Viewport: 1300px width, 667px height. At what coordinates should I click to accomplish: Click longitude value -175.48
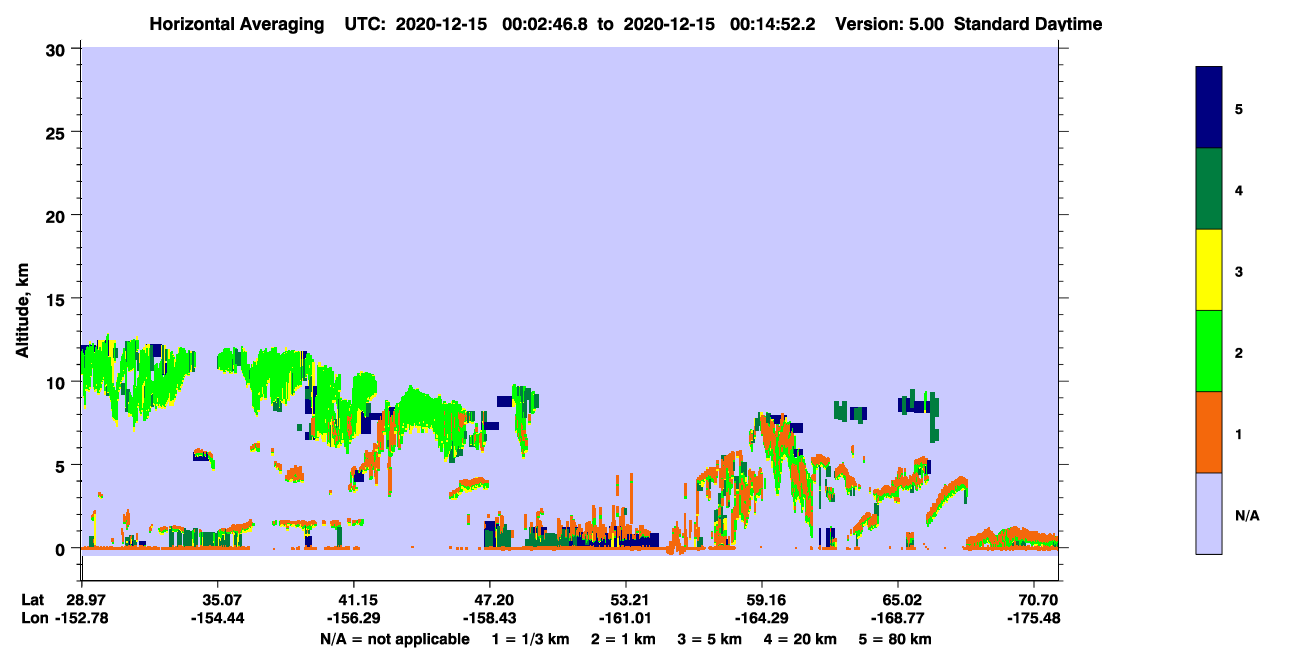[1035, 619]
